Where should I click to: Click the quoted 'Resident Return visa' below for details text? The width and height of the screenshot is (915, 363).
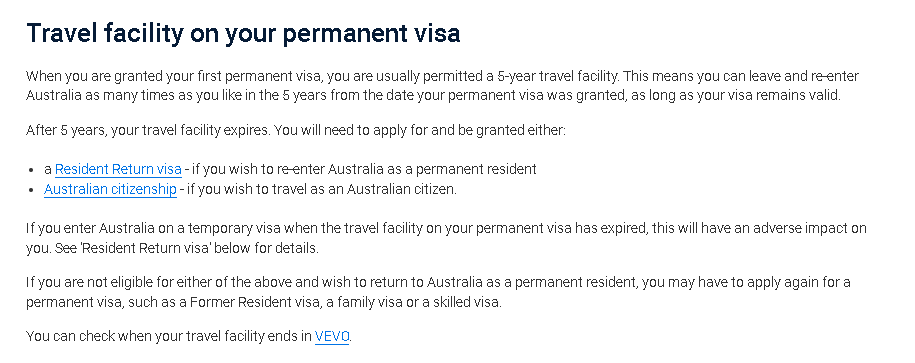coord(186,248)
